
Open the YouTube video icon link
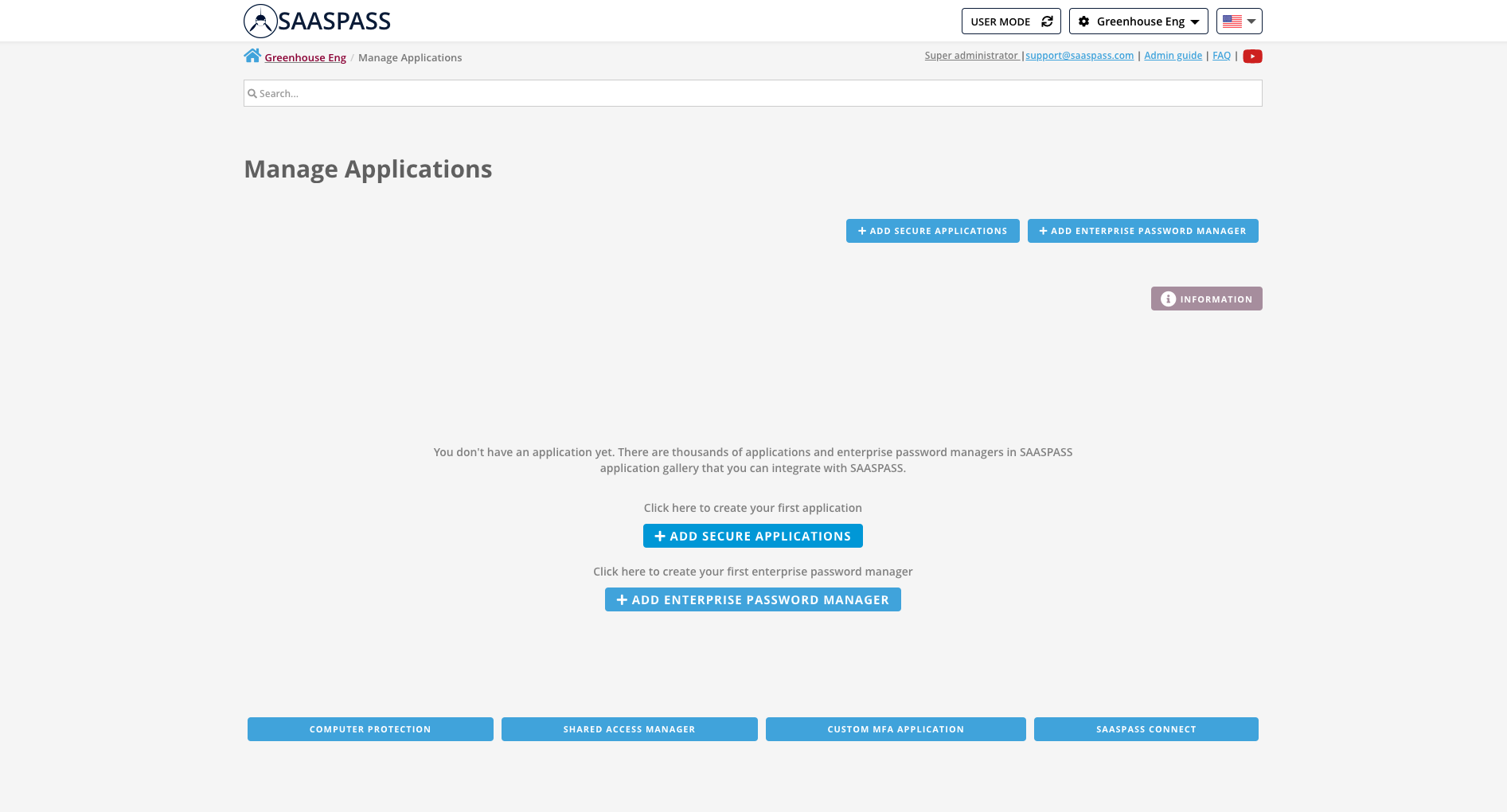point(1252,56)
